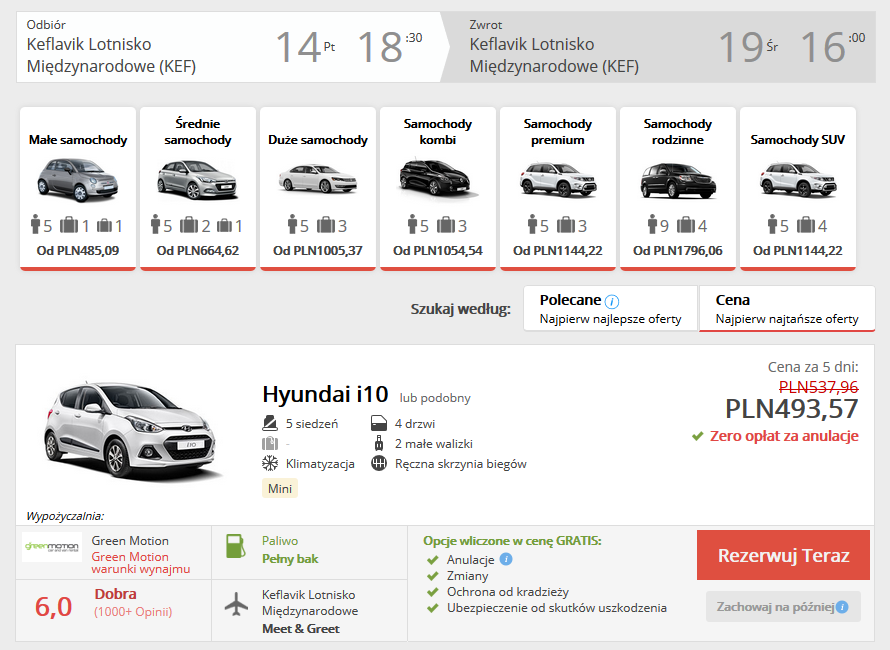Click the Dobra rating label

click(x=115, y=594)
